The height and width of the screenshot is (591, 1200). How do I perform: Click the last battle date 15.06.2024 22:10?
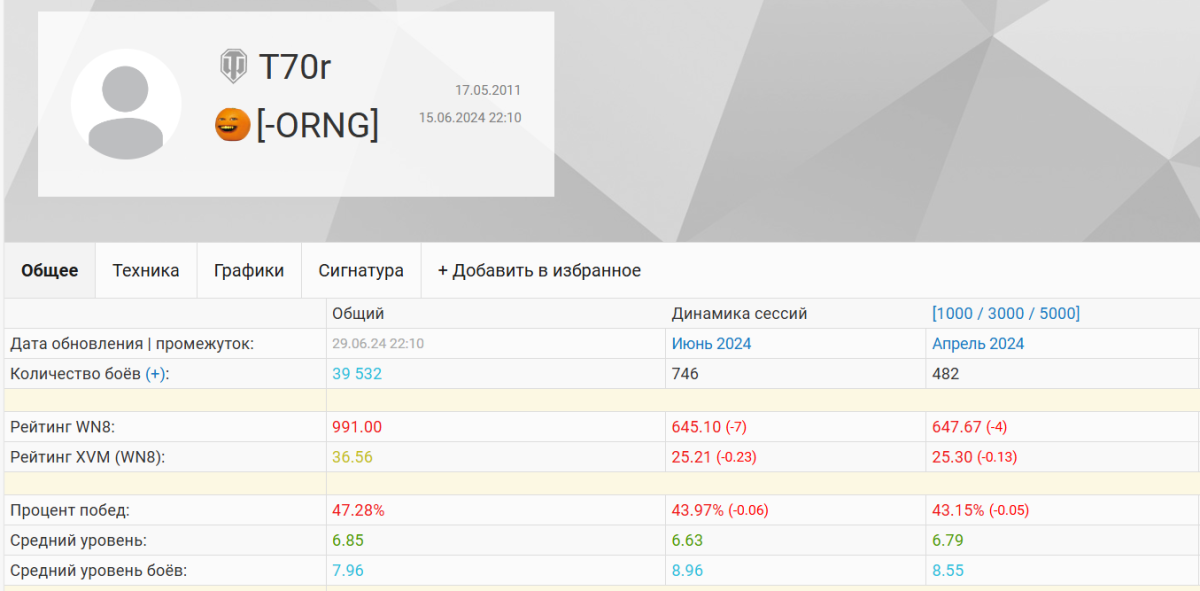click(470, 117)
